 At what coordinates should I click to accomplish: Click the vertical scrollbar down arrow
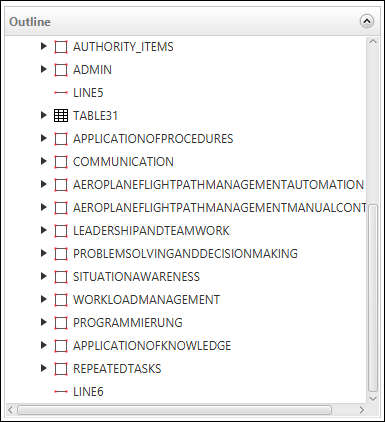(x=373, y=399)
